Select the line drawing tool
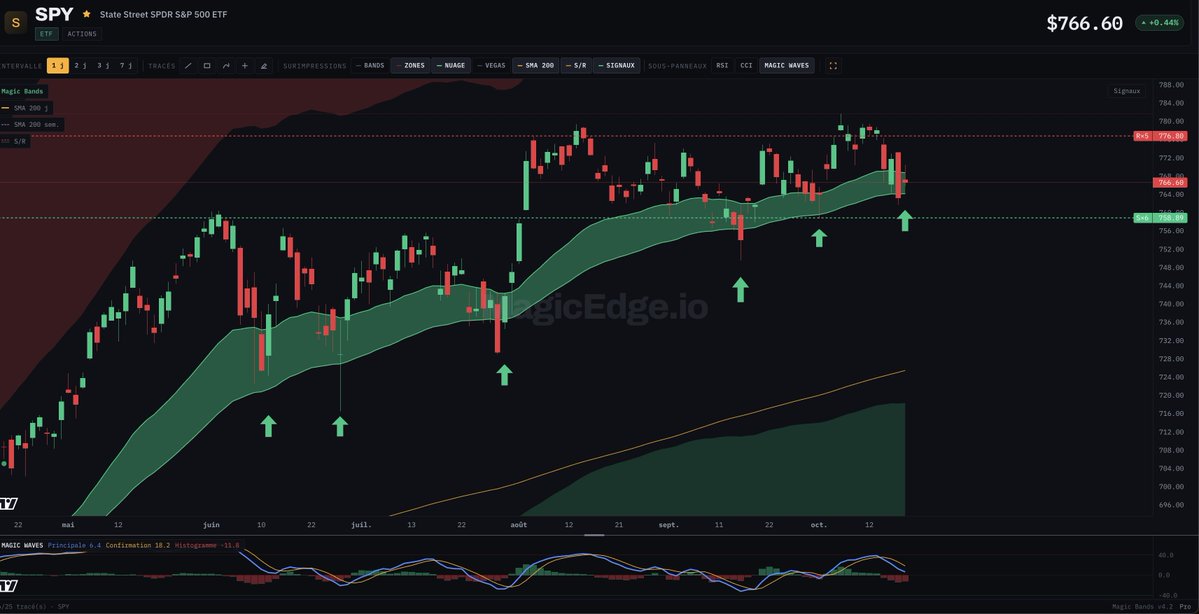The width and height of the screenshot is (1199, 614). point(188,66)
